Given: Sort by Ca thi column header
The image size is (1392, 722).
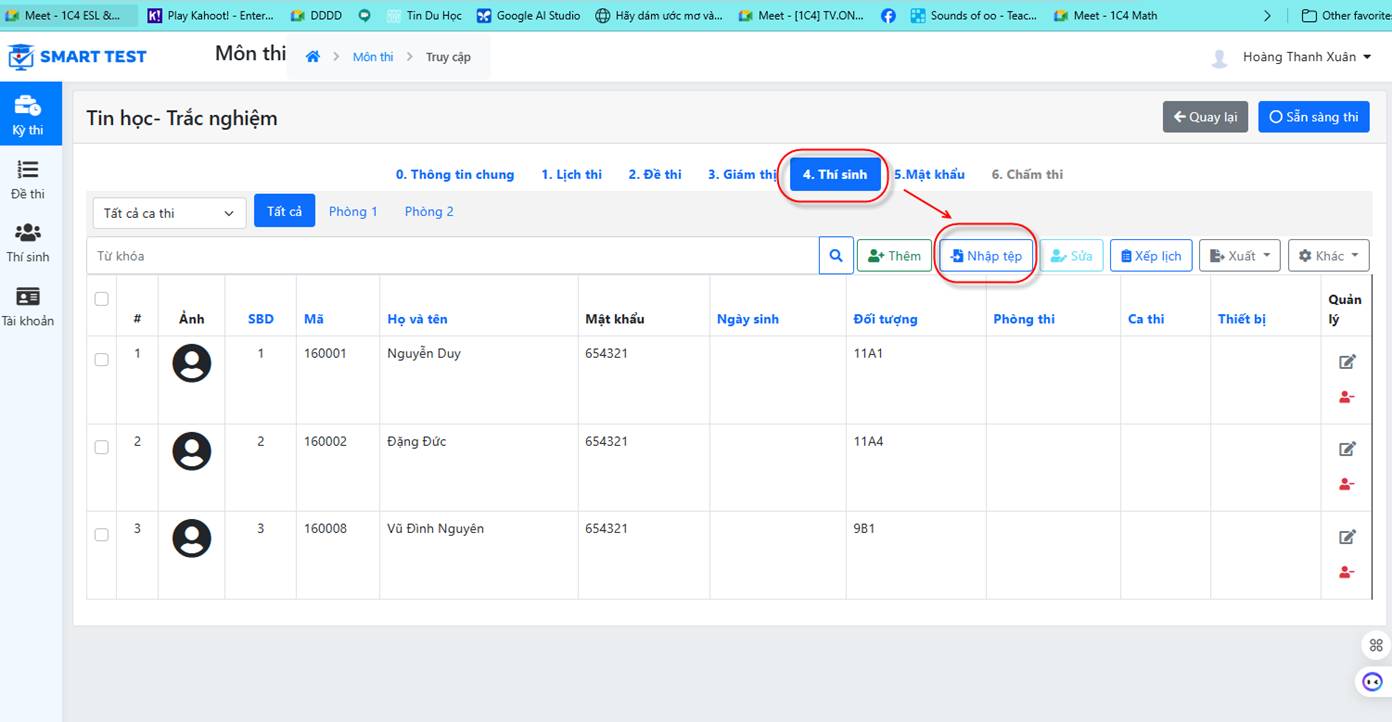Looking at the screenshot, I should tap(1146, 319).
